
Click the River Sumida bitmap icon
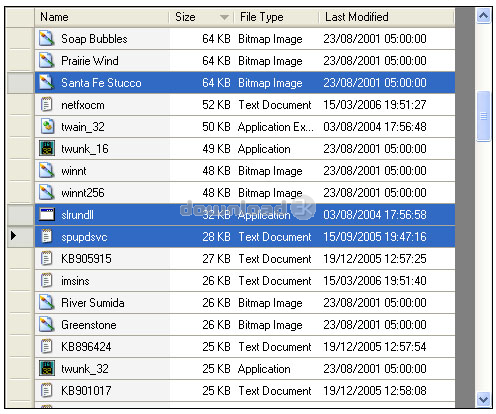(47, 303)
